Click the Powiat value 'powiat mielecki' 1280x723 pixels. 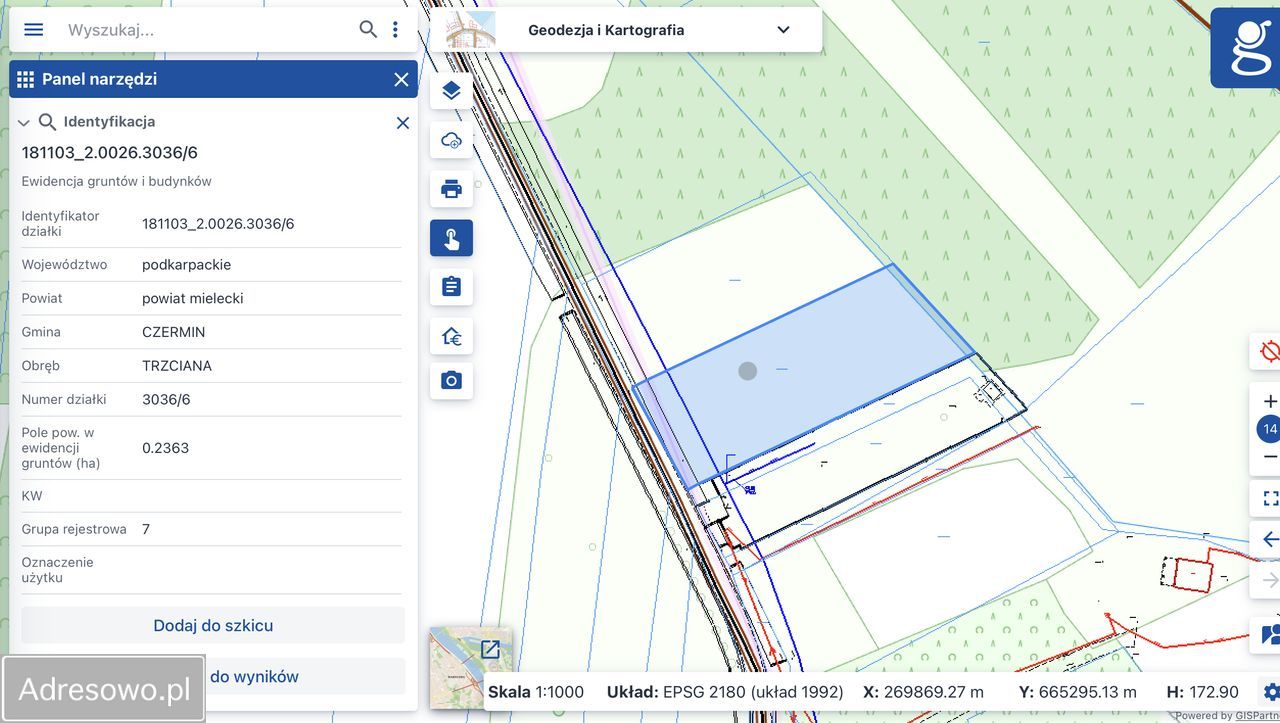tap(193, 298)
